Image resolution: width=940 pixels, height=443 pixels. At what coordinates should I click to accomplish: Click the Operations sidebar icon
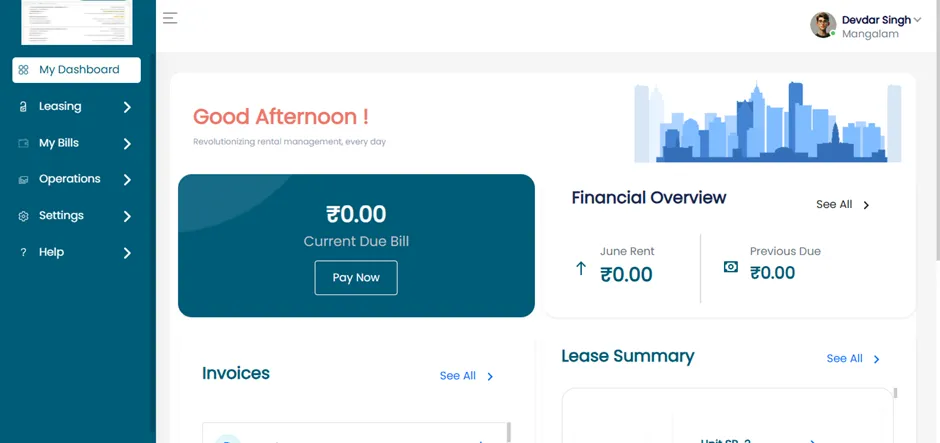(x=23, y=180)
